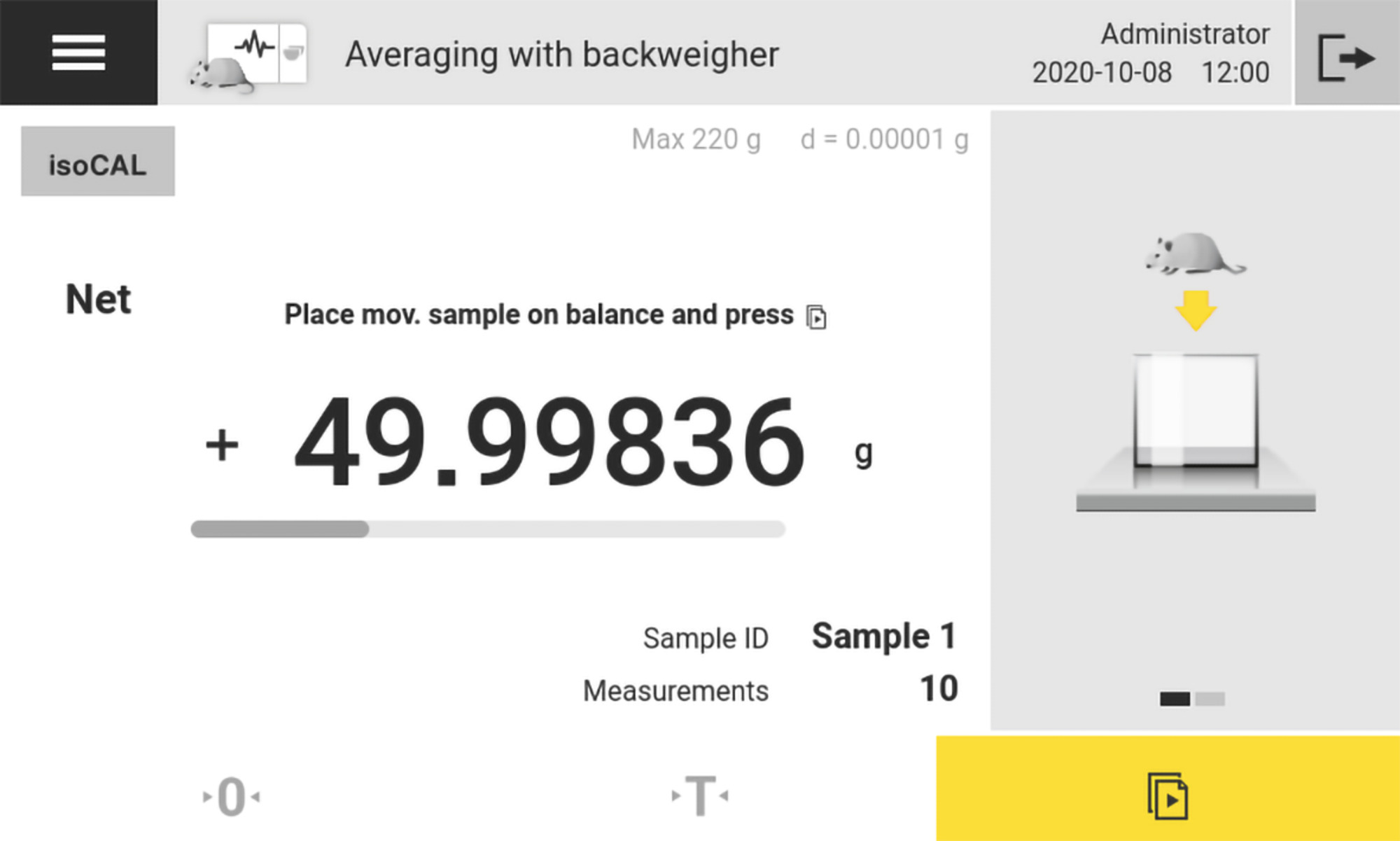This screenshot has width=1400, height=841.
Task: Tap the glass container on balance image
Action: point(1196,410)
